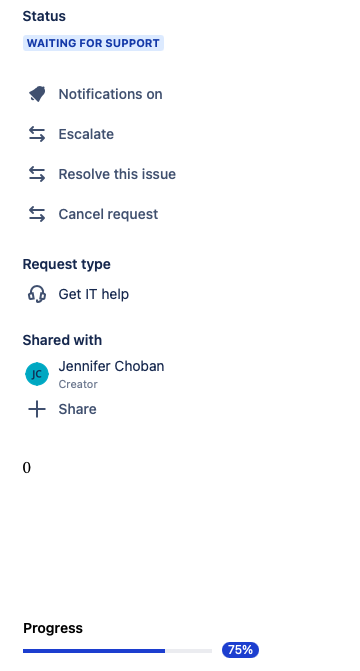The width and height of the screenshot is (360, 671).
Task: Choose Resolve this issue
Action: pyautogui.click(x=117, y=174)
